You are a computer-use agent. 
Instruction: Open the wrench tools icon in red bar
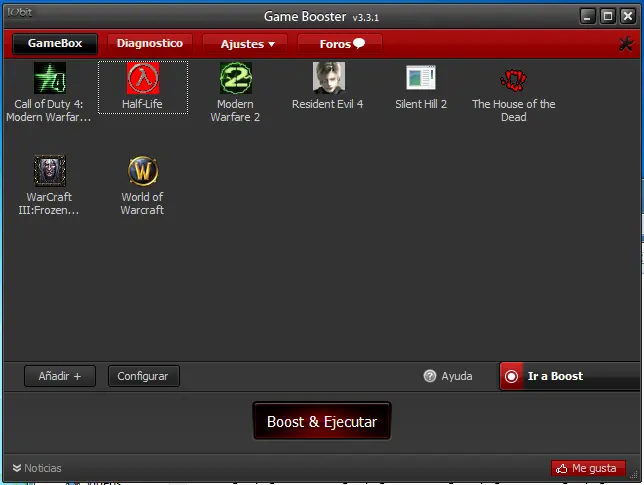tap(626, 44)
